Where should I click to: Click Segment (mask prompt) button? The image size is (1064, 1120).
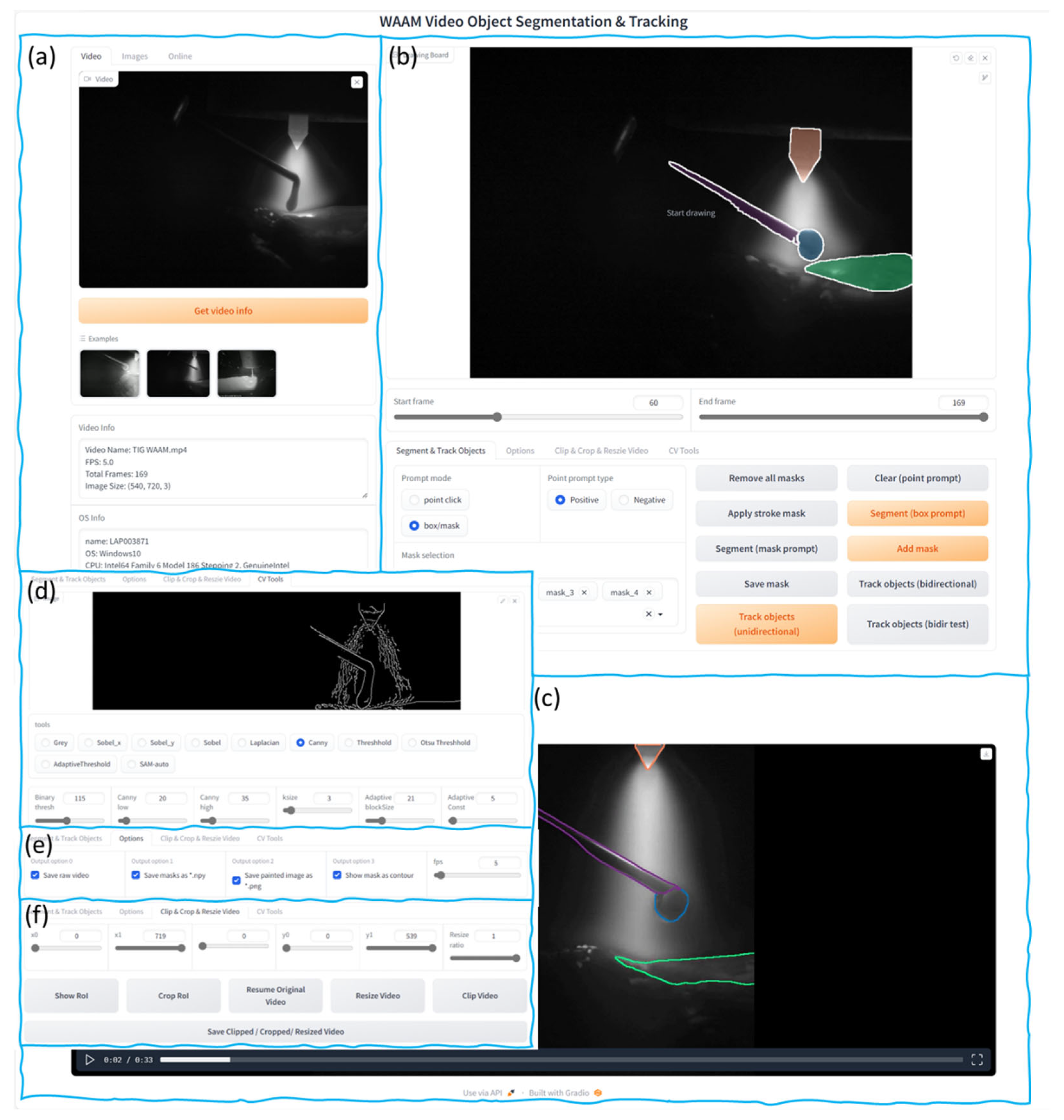click(x=766, y=548)
